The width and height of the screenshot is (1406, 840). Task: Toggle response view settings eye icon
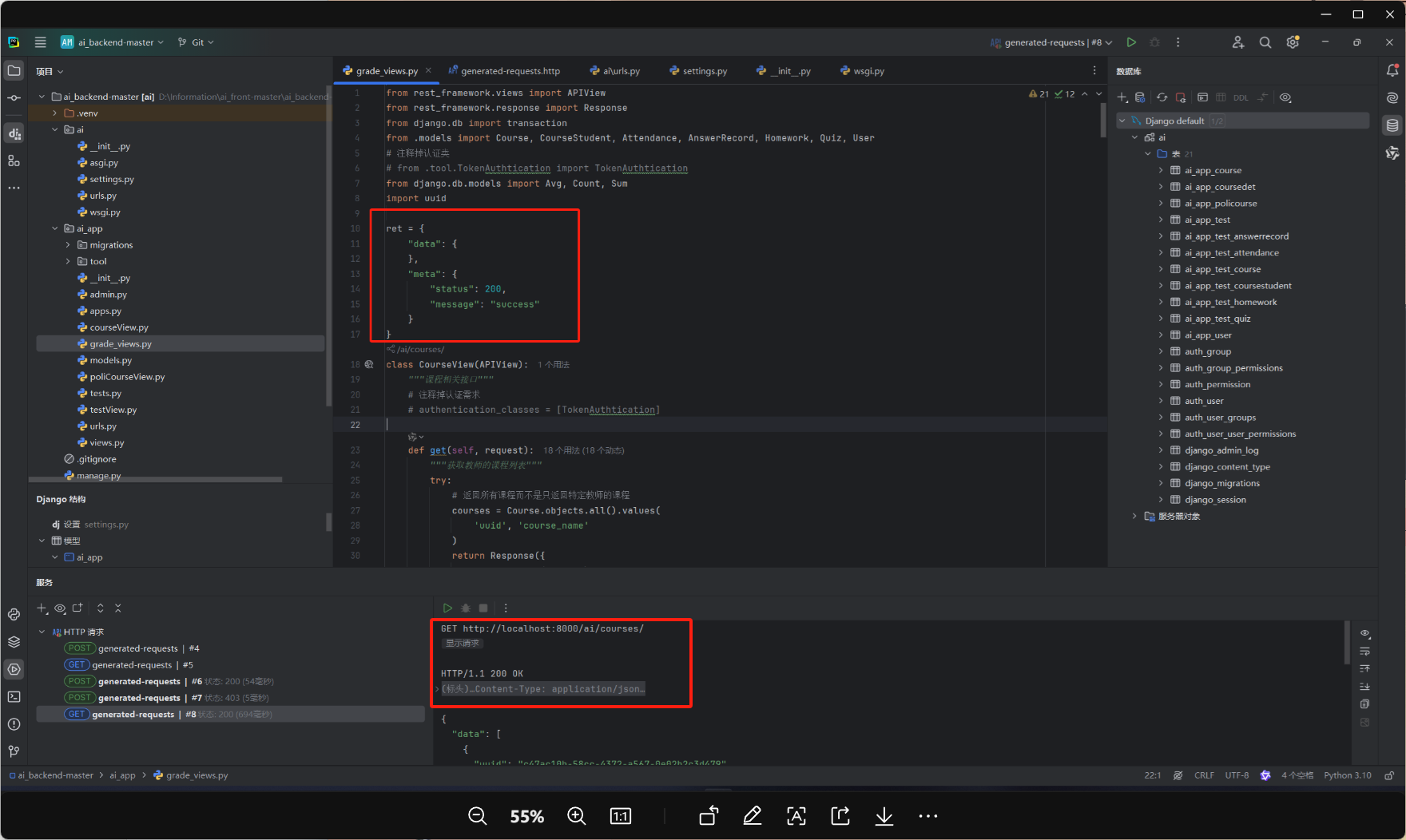coord(1365,633)
